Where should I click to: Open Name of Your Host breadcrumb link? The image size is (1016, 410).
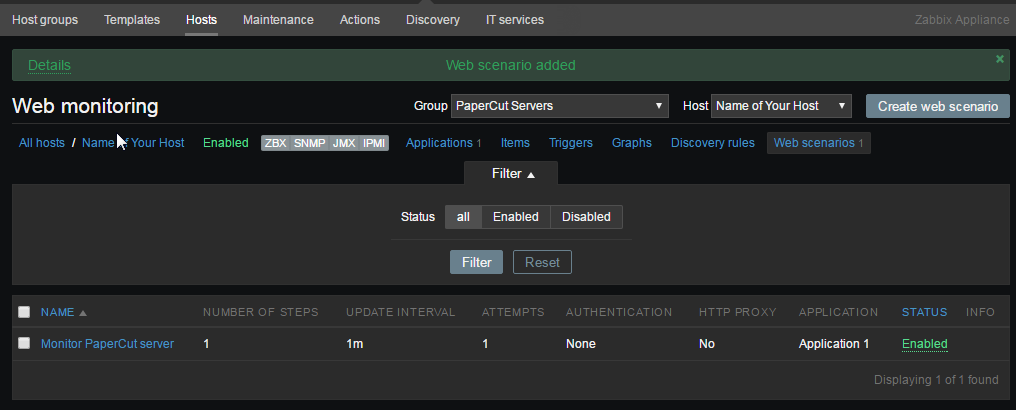133,143
